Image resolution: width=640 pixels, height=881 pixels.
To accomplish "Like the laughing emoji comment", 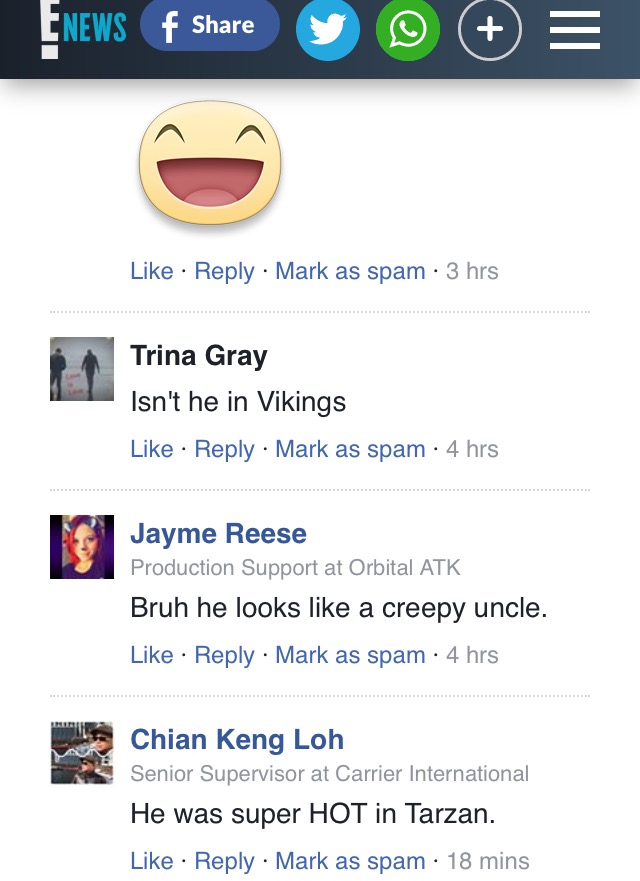I will click(152, 271).
